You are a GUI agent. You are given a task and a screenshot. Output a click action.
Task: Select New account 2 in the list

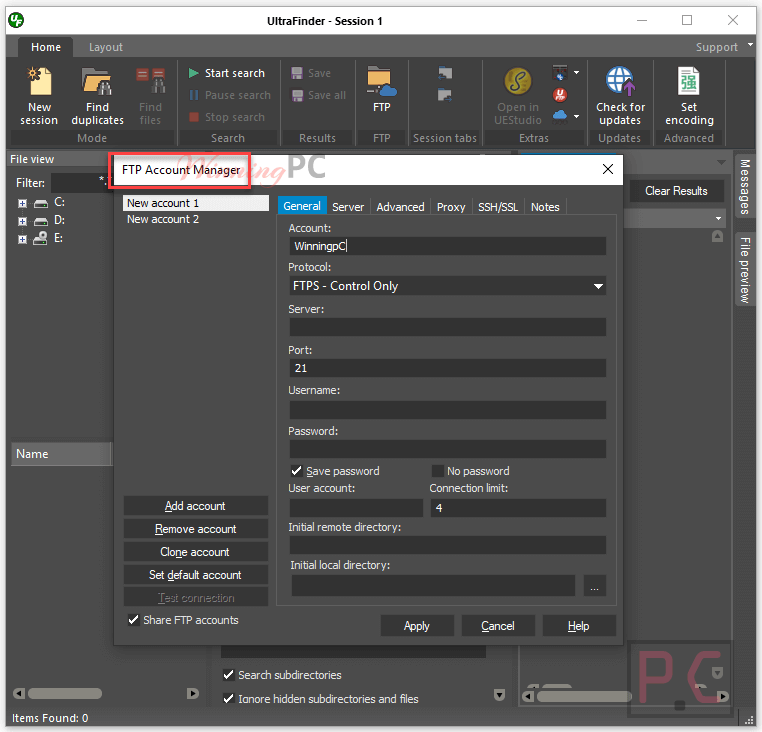[195, 219]
